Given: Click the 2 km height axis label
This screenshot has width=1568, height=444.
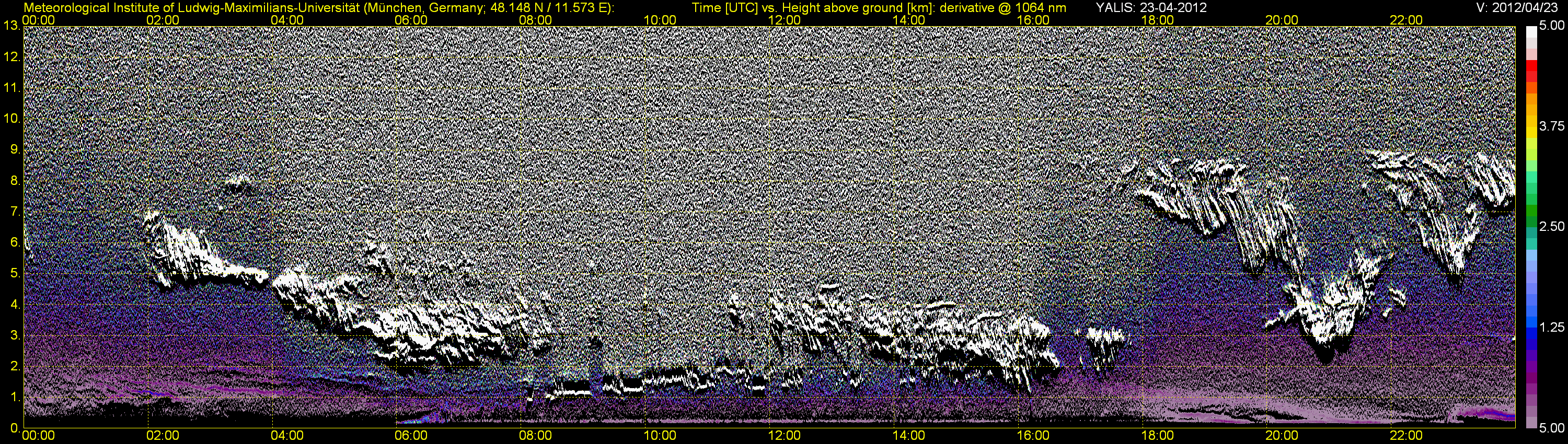Looking at the screenshot, I should [x=15, y=367].
